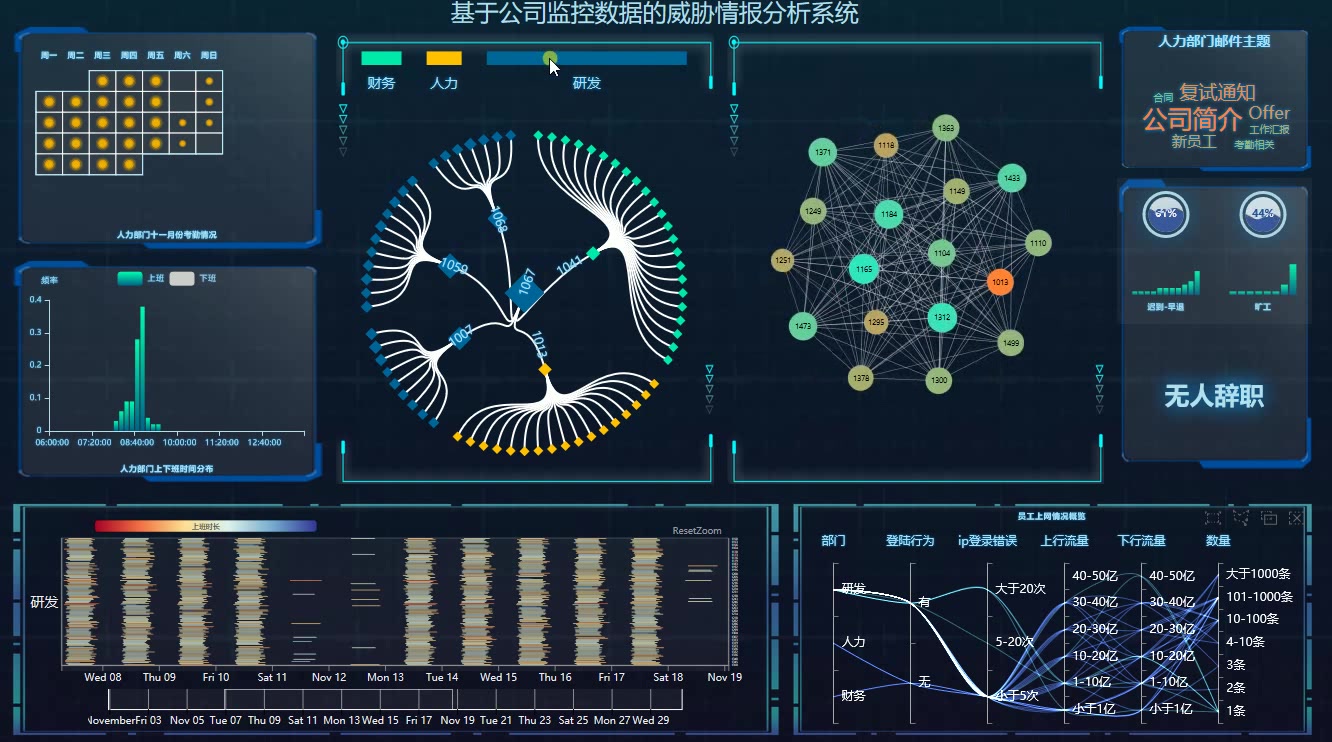This screenshot has width=1332, height=742.
Task: Click network node 1295
Action: [876, 322]
